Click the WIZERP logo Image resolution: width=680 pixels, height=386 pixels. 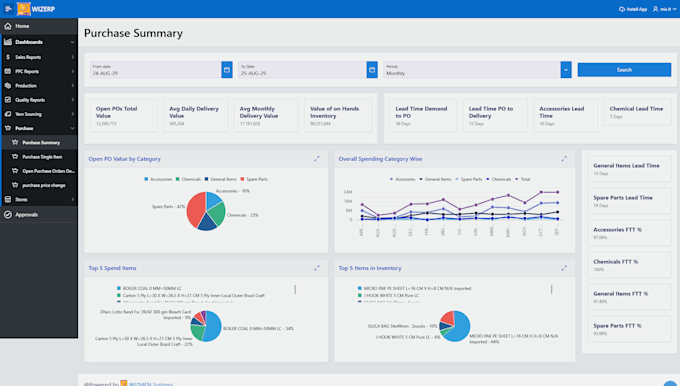(36, 9)
